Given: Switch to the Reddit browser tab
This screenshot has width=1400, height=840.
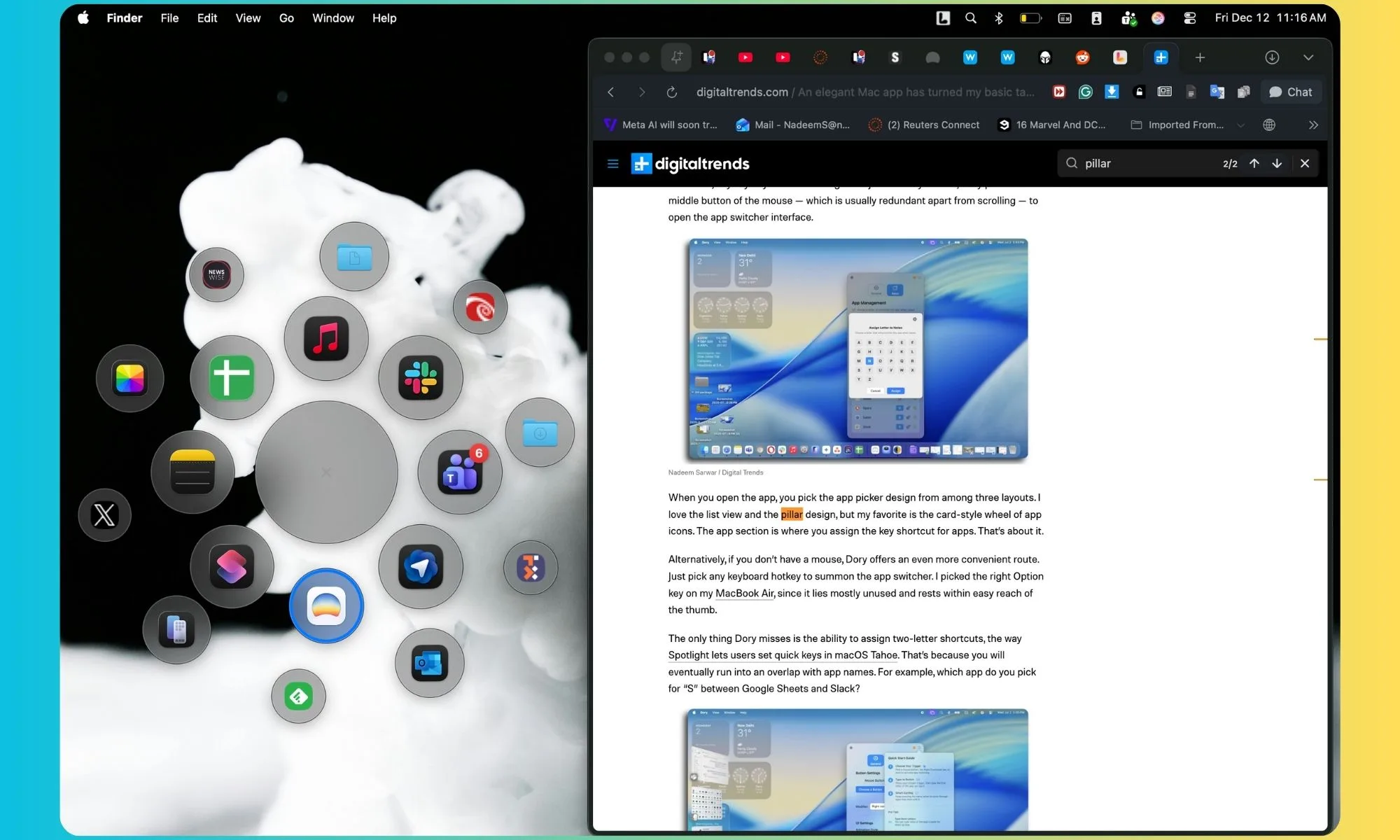Looking at the screenshot, I should click(1082, 57).
